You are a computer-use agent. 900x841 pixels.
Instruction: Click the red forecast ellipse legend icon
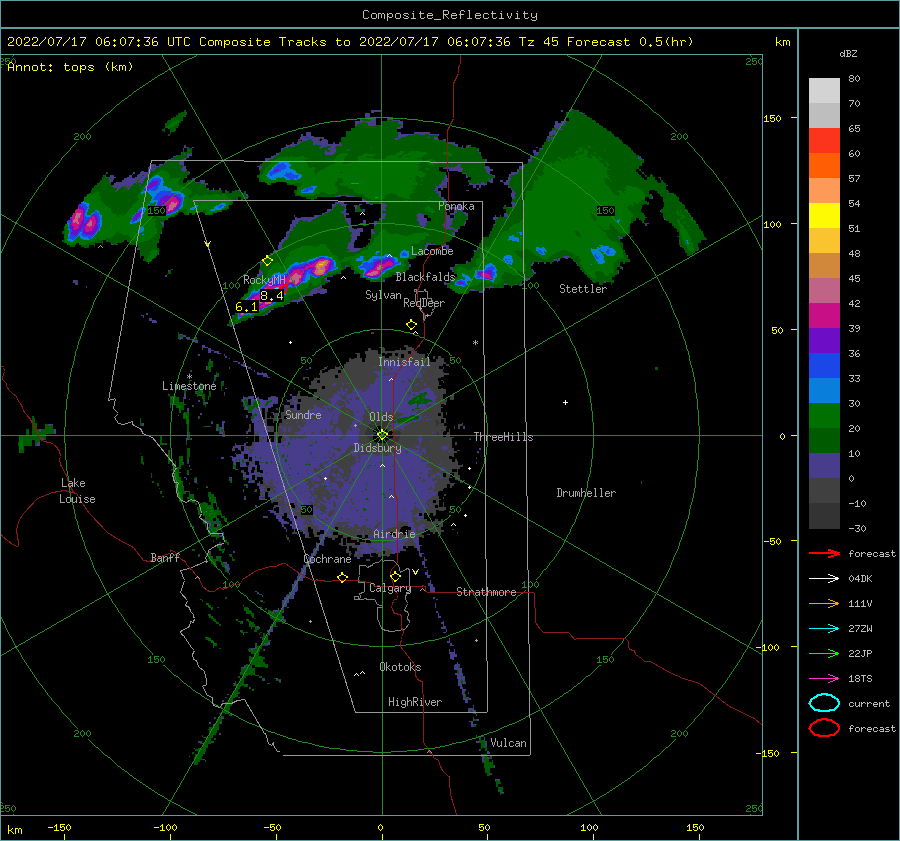pos(824,728)
